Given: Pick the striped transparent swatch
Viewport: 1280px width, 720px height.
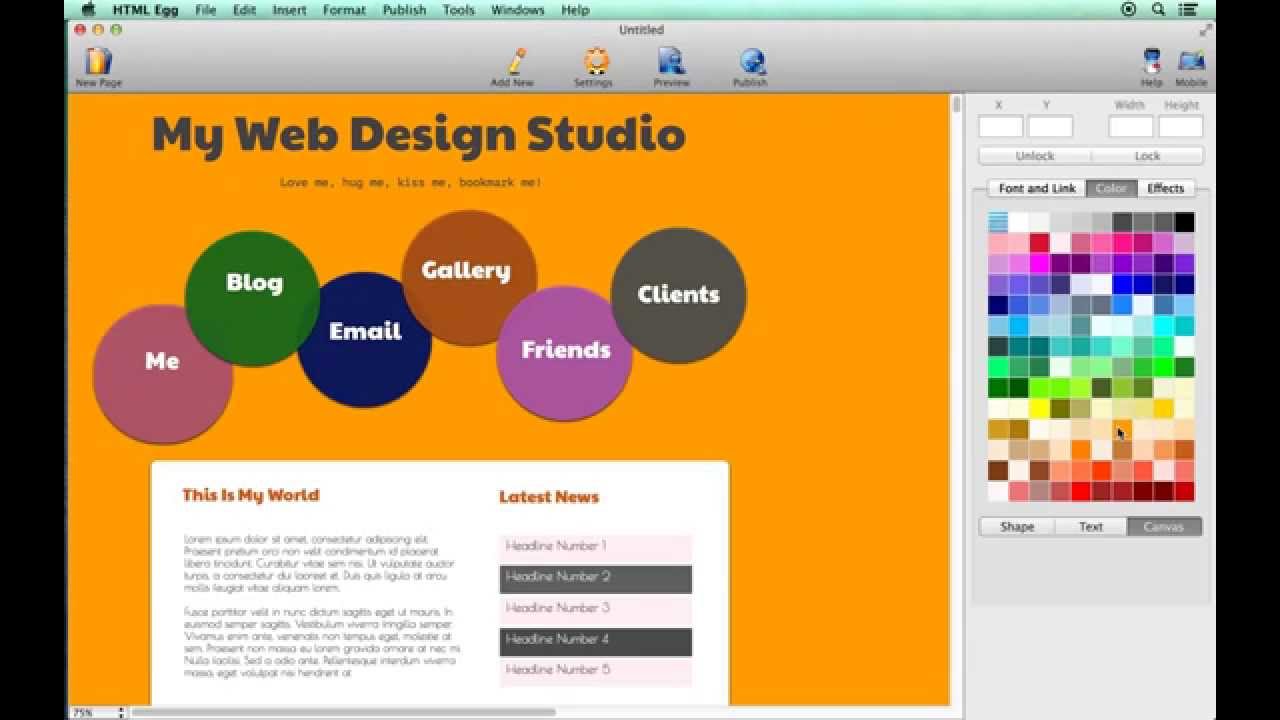Looking at the screenshot, I should (998, 222).
